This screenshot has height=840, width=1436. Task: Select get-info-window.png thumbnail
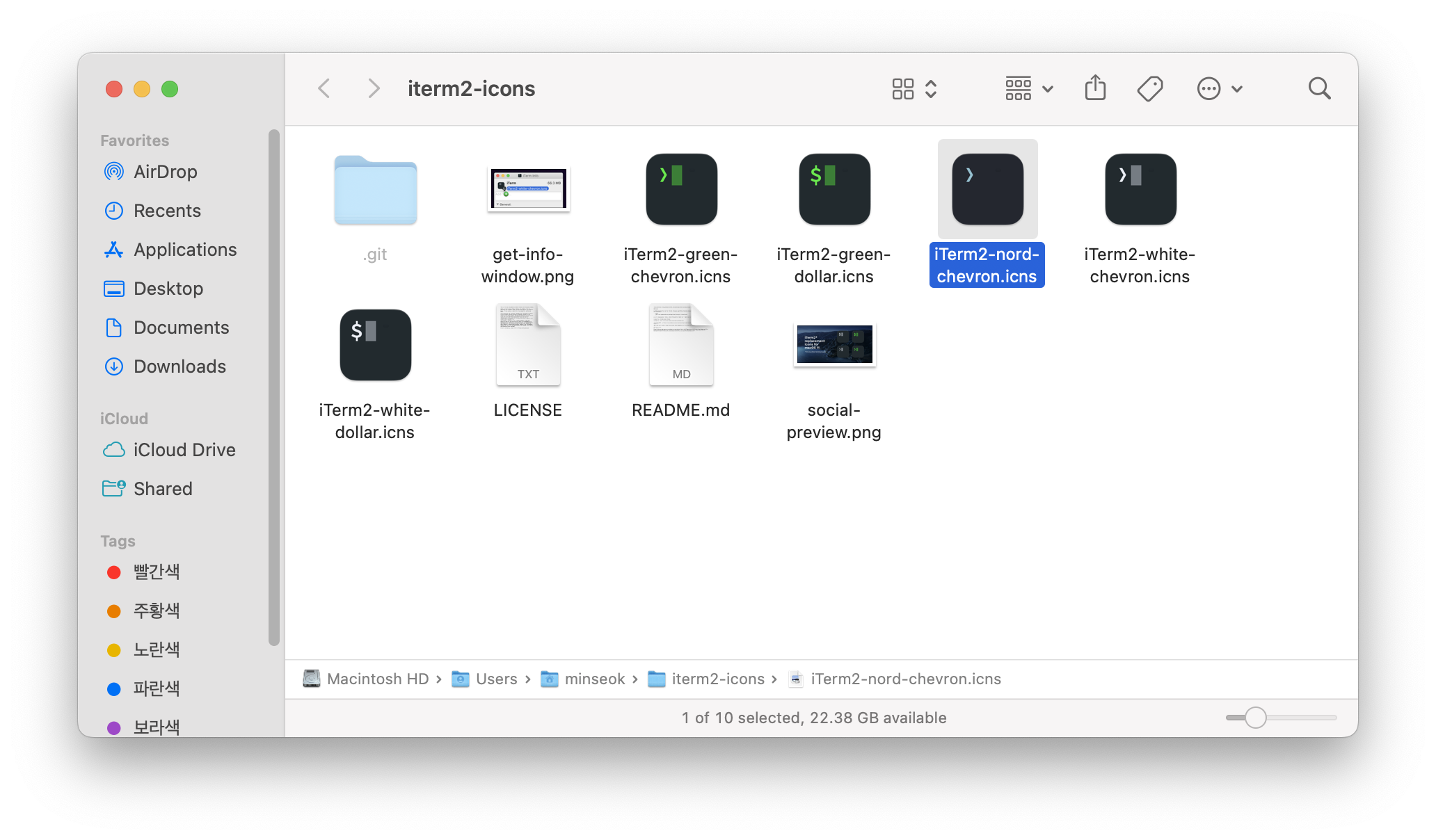528,189
